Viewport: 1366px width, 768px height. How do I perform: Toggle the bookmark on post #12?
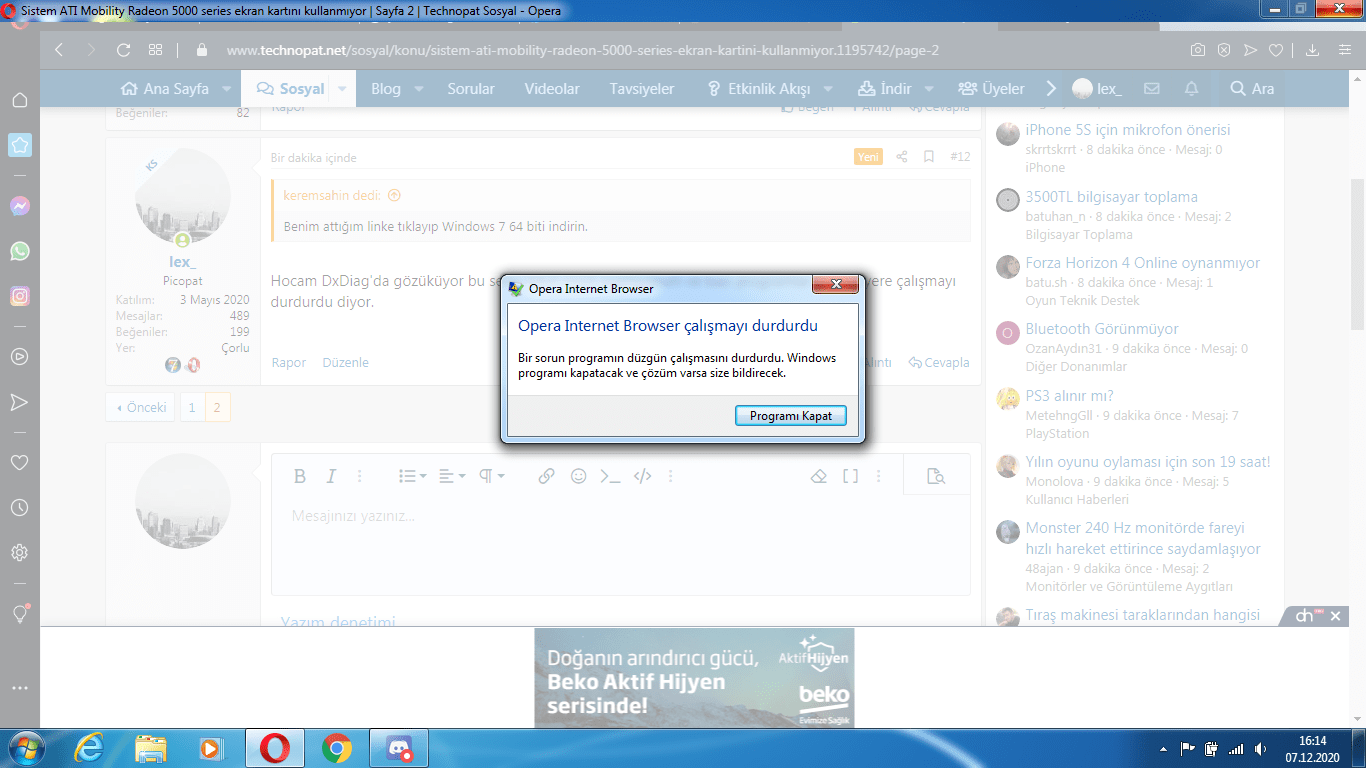pyautogui.click(x=929, y=157)
